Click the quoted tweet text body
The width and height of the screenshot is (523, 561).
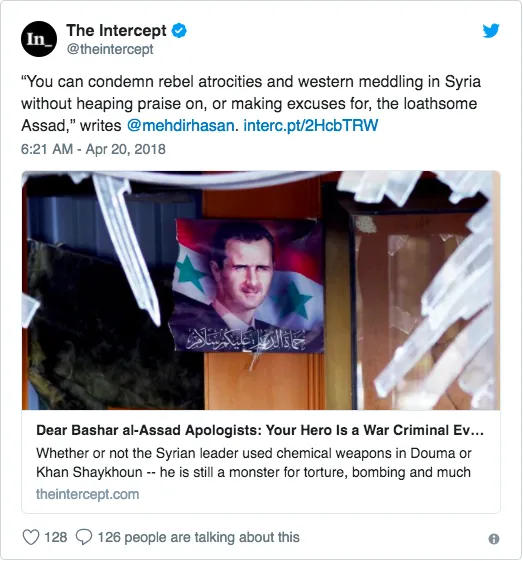coord(250,104)
